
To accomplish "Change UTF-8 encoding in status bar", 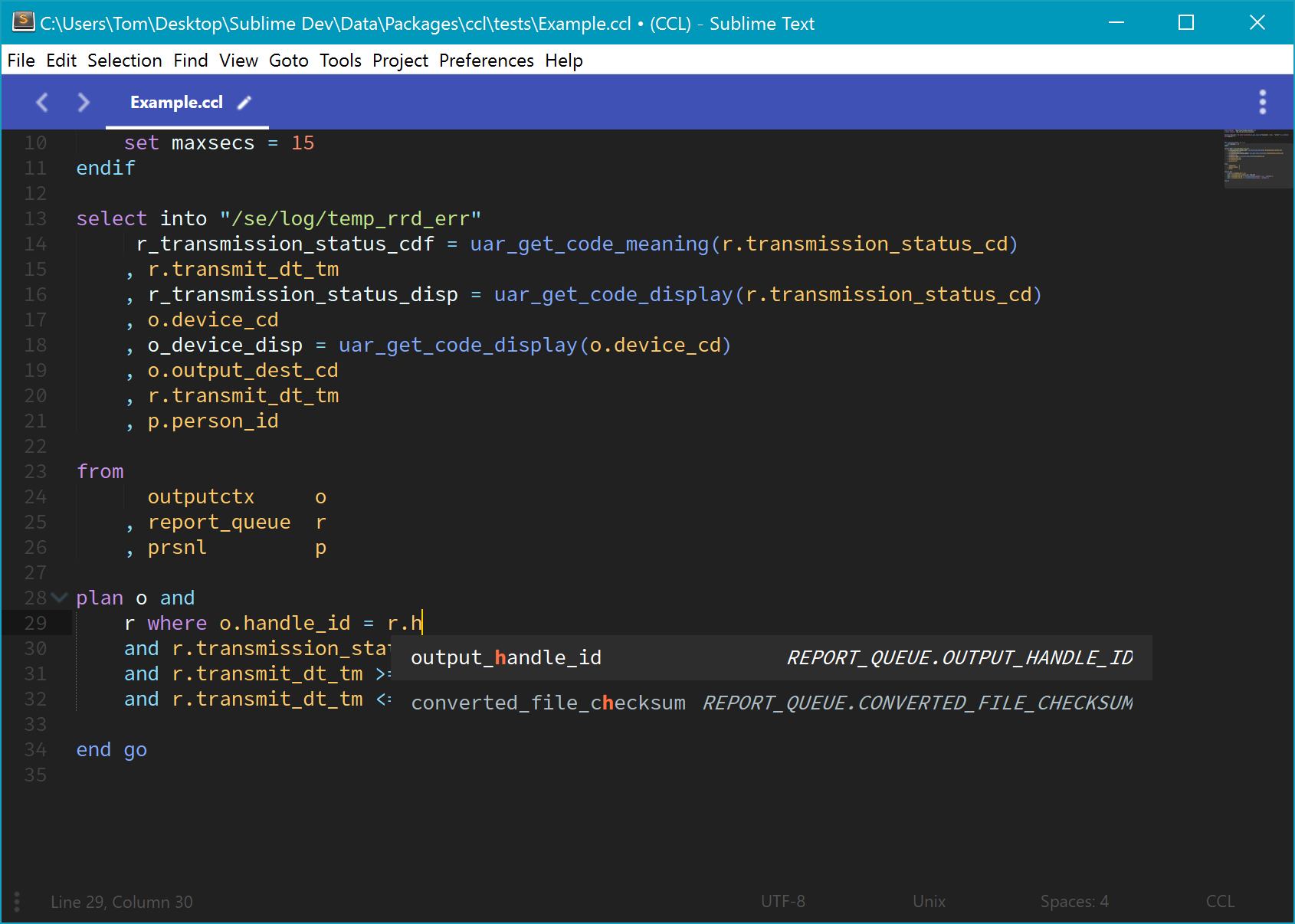I will 783,902.
